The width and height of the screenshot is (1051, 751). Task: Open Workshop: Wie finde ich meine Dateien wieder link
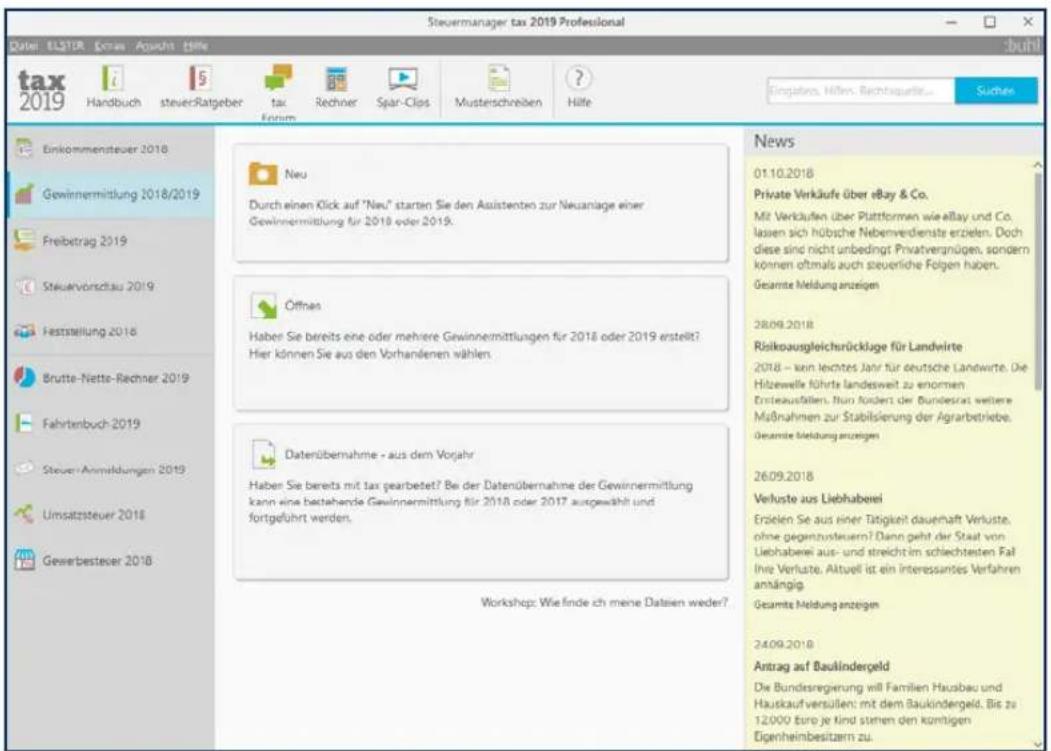[x=603, y=602]
